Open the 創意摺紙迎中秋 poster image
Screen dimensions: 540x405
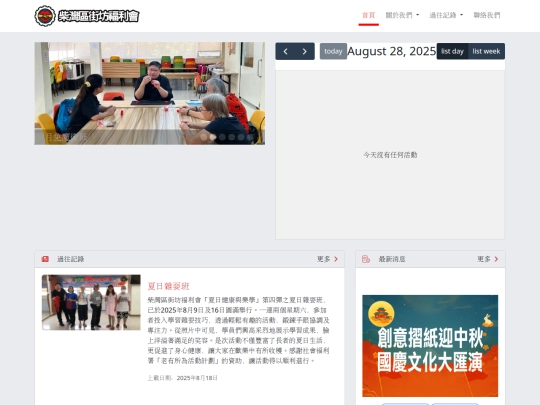pos(430,346)
